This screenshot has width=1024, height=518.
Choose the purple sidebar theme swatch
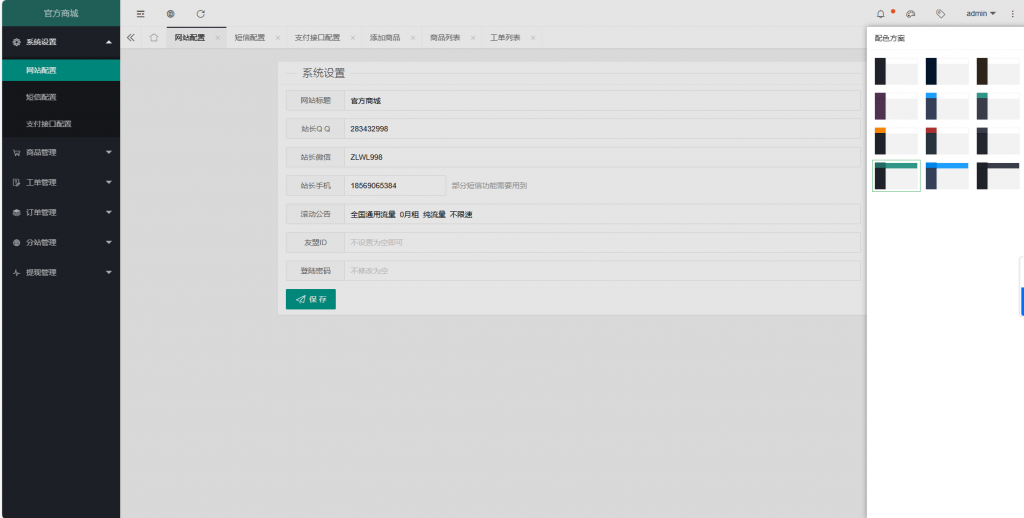[896, 106]
